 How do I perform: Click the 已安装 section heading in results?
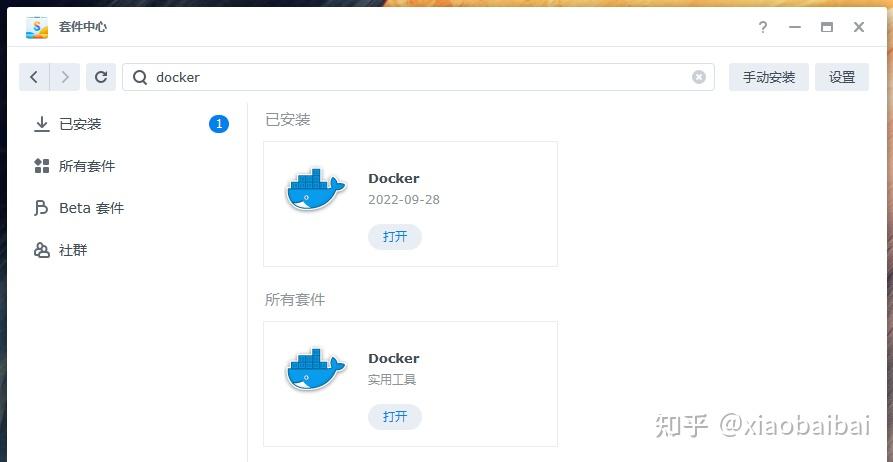click(x=288, y=120)
